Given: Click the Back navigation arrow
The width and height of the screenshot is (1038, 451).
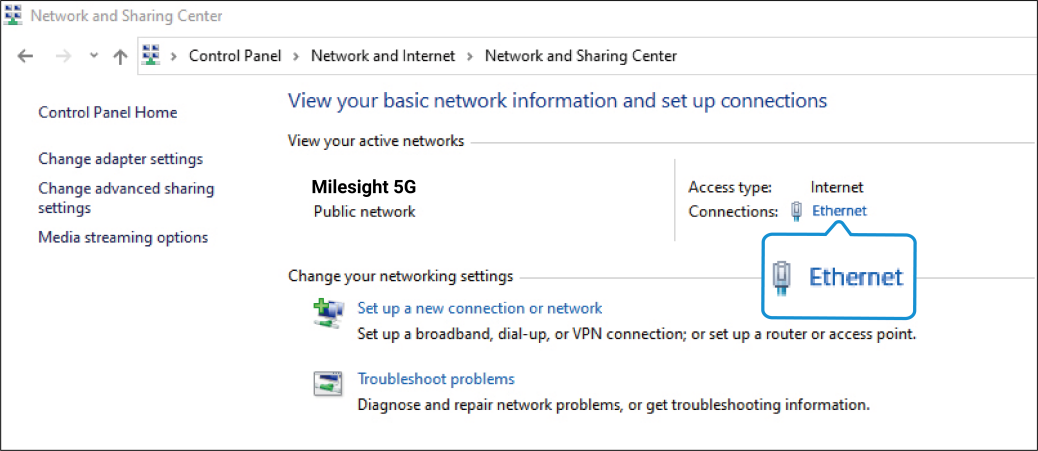Looking at the screenshot, I should pos(26,57).
